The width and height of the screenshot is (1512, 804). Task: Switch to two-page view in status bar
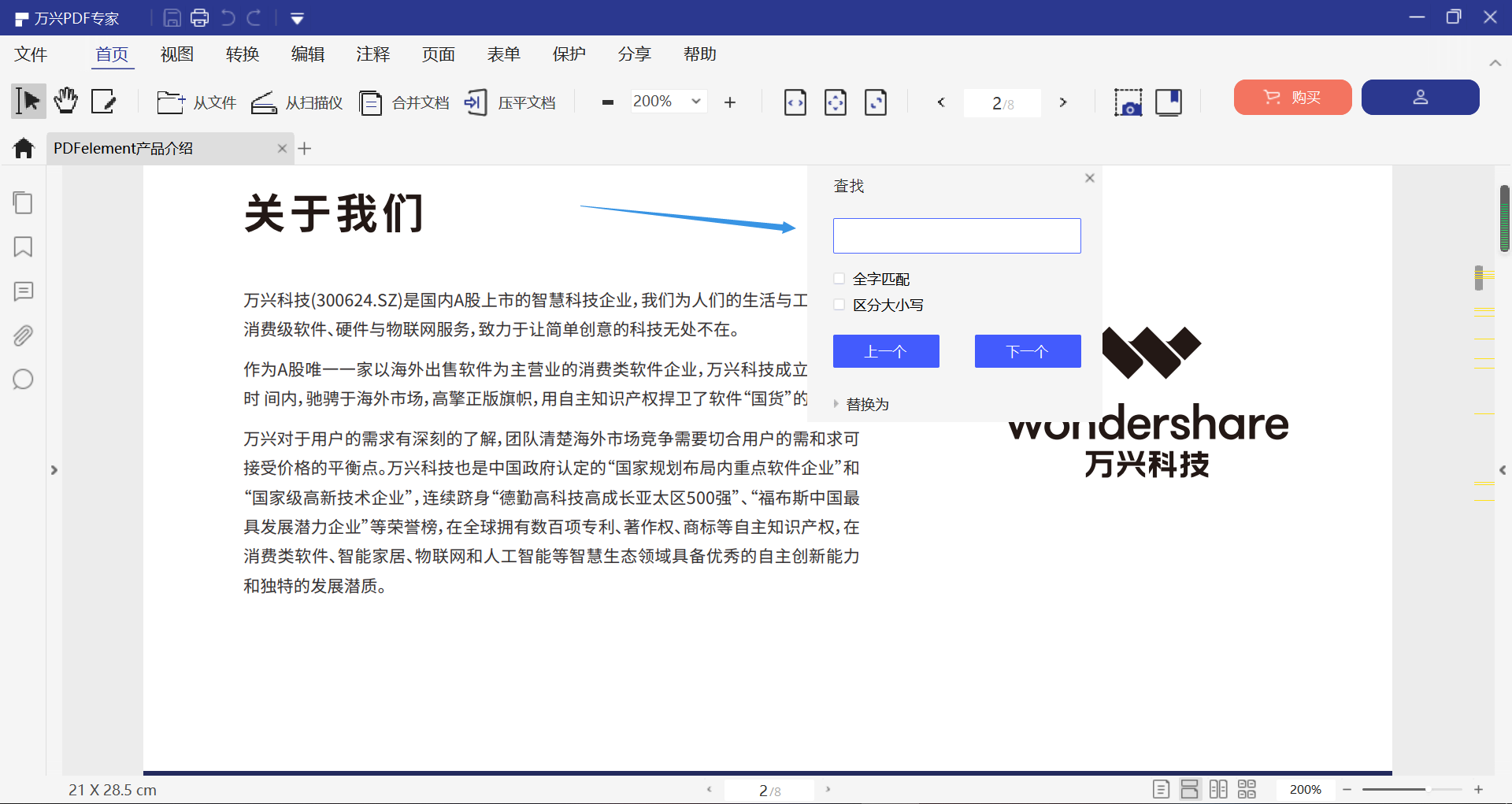pos(1218,789)
